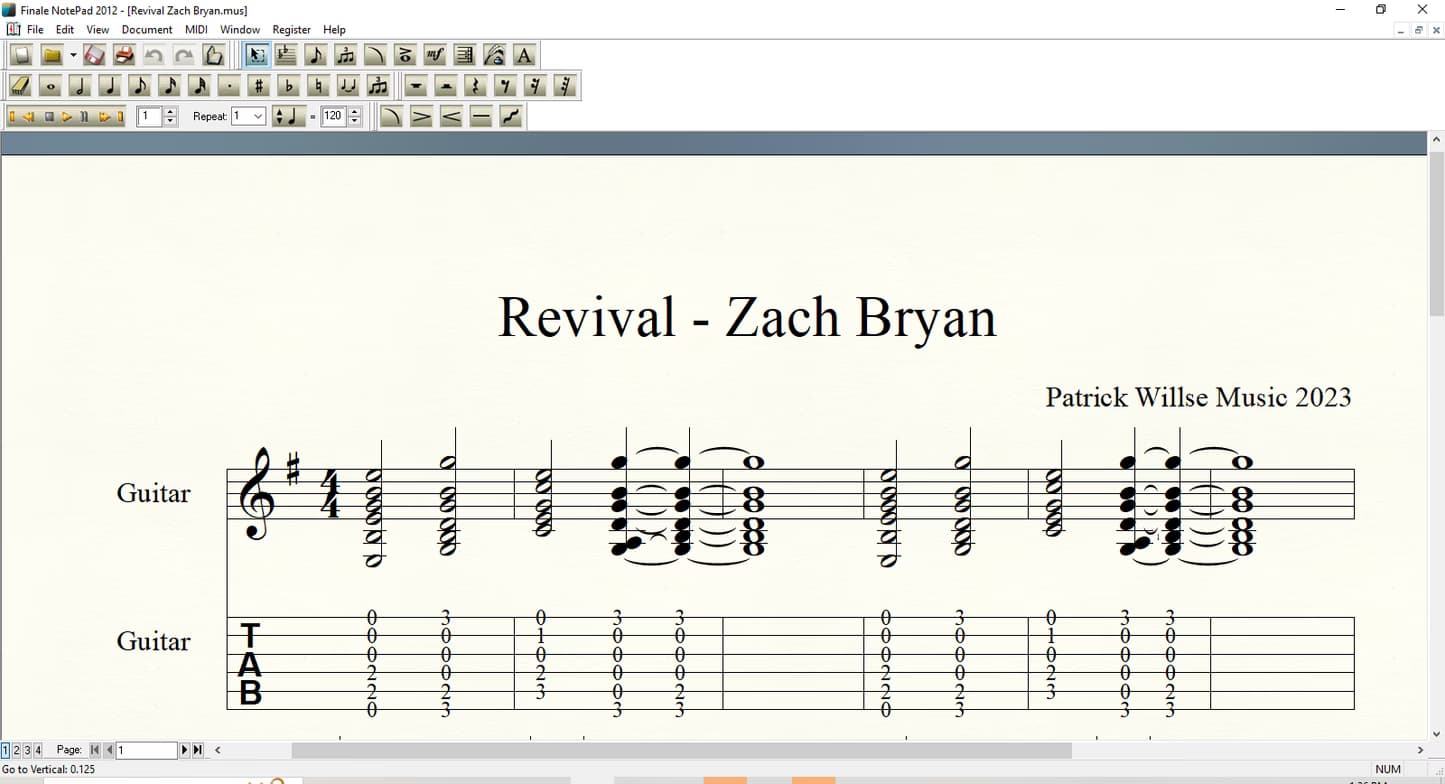1445x784 pixels.
Task: Select the Tuplet tool
Action: pos(344,55)
